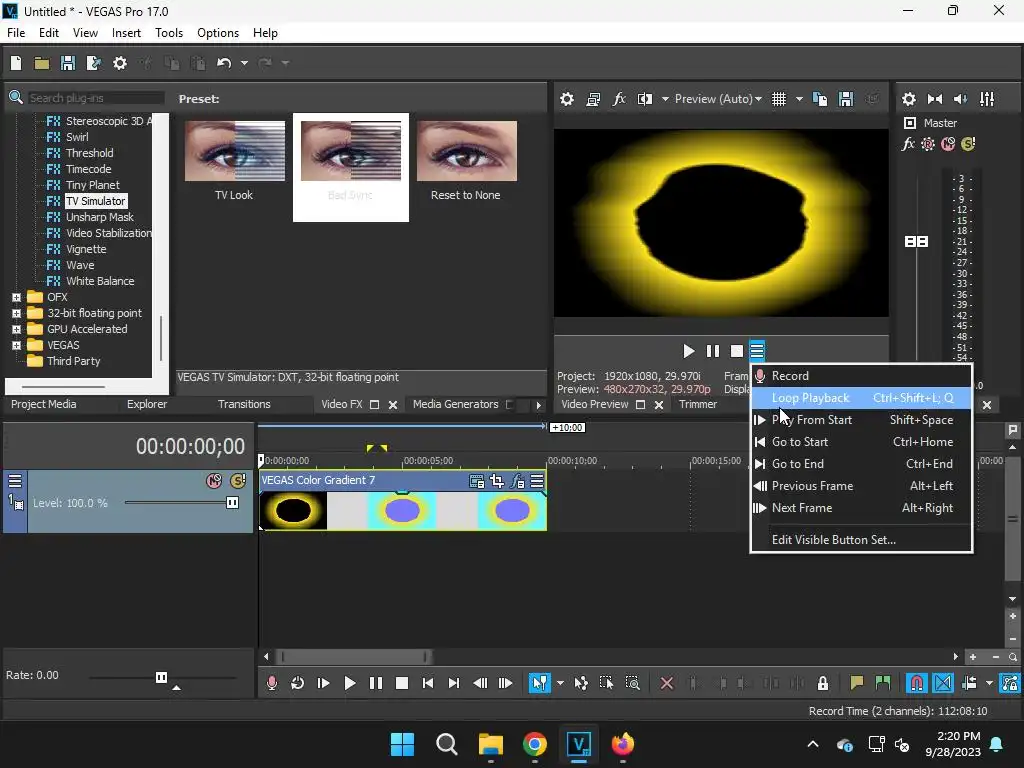Select White Balance effect in list
This screenshot has width=1024, height=768.
coord(99,281)
